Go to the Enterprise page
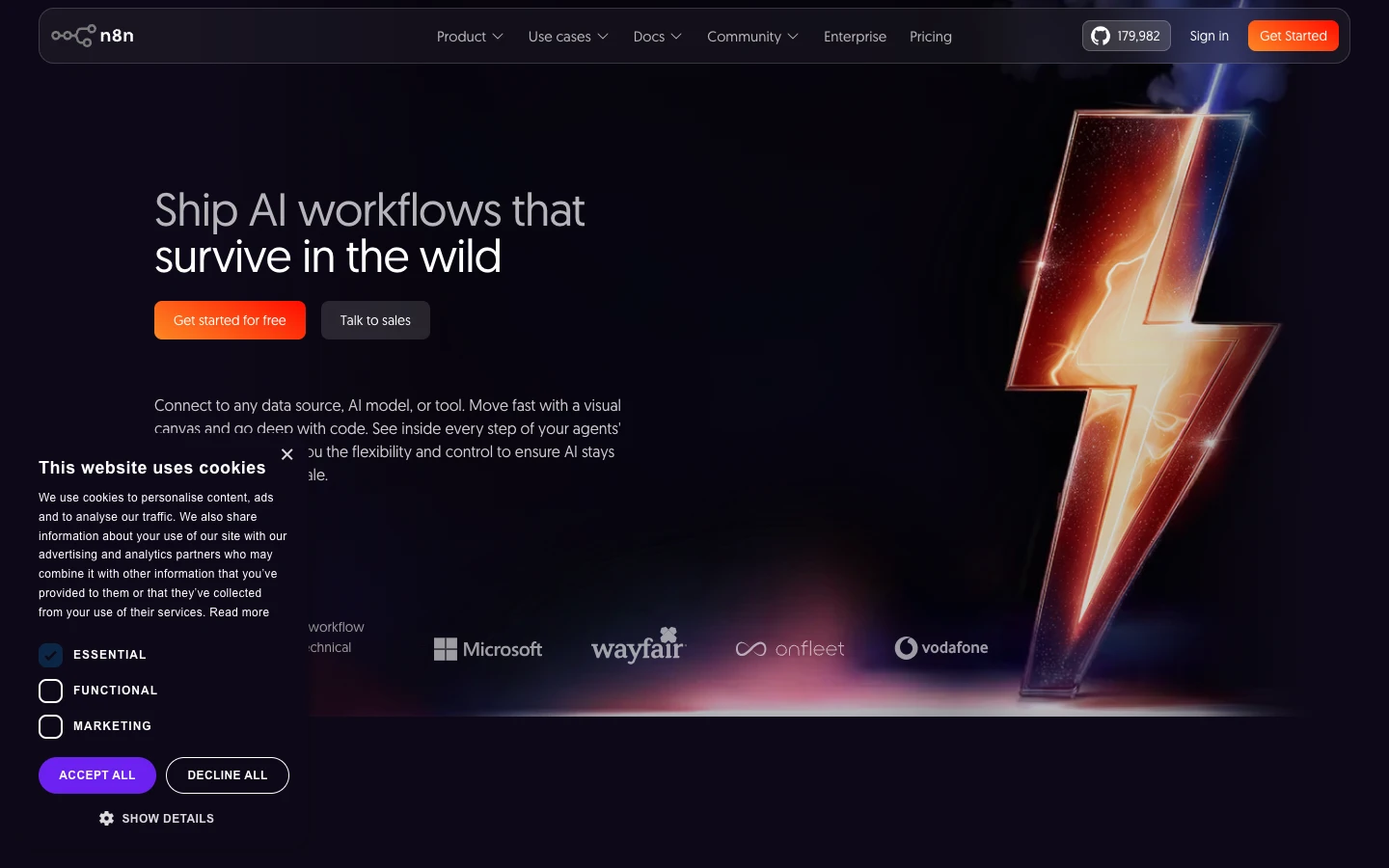1389x868 pixels. [x=855, y=36]
